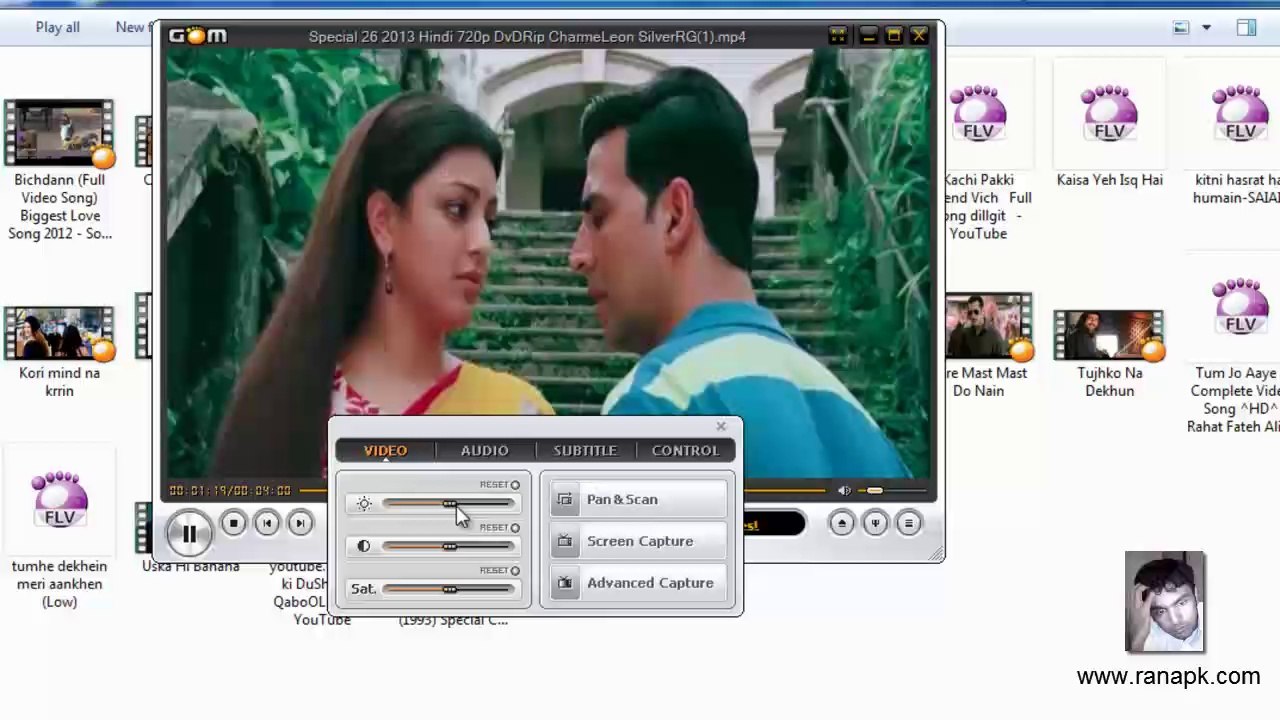Adjust the GOM volume slider

893,490
